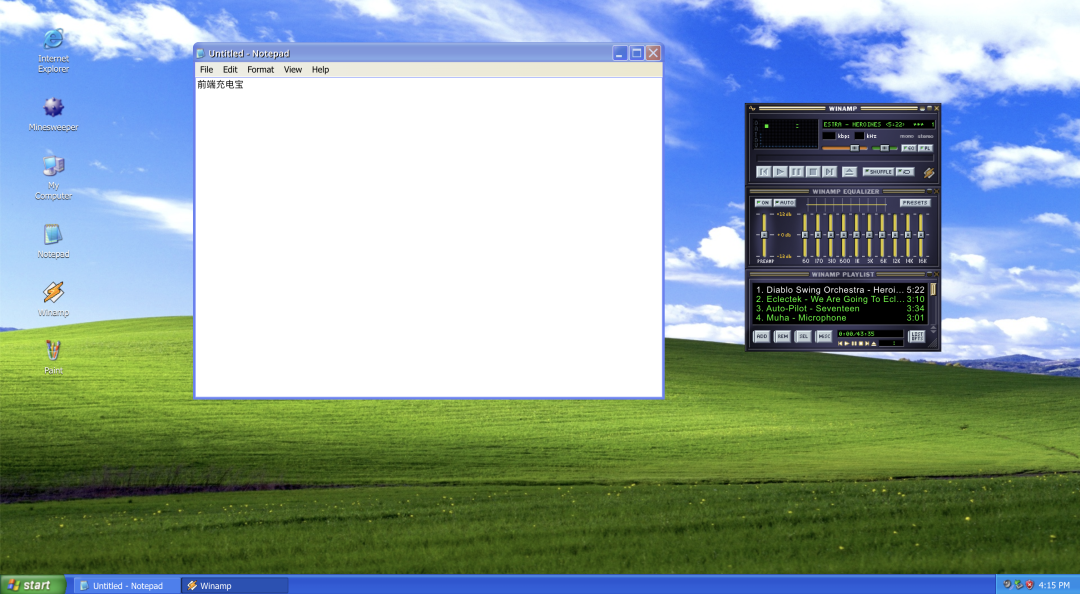
Task: Select the Minesweeper desktop icon
Action: click(53, 107)
